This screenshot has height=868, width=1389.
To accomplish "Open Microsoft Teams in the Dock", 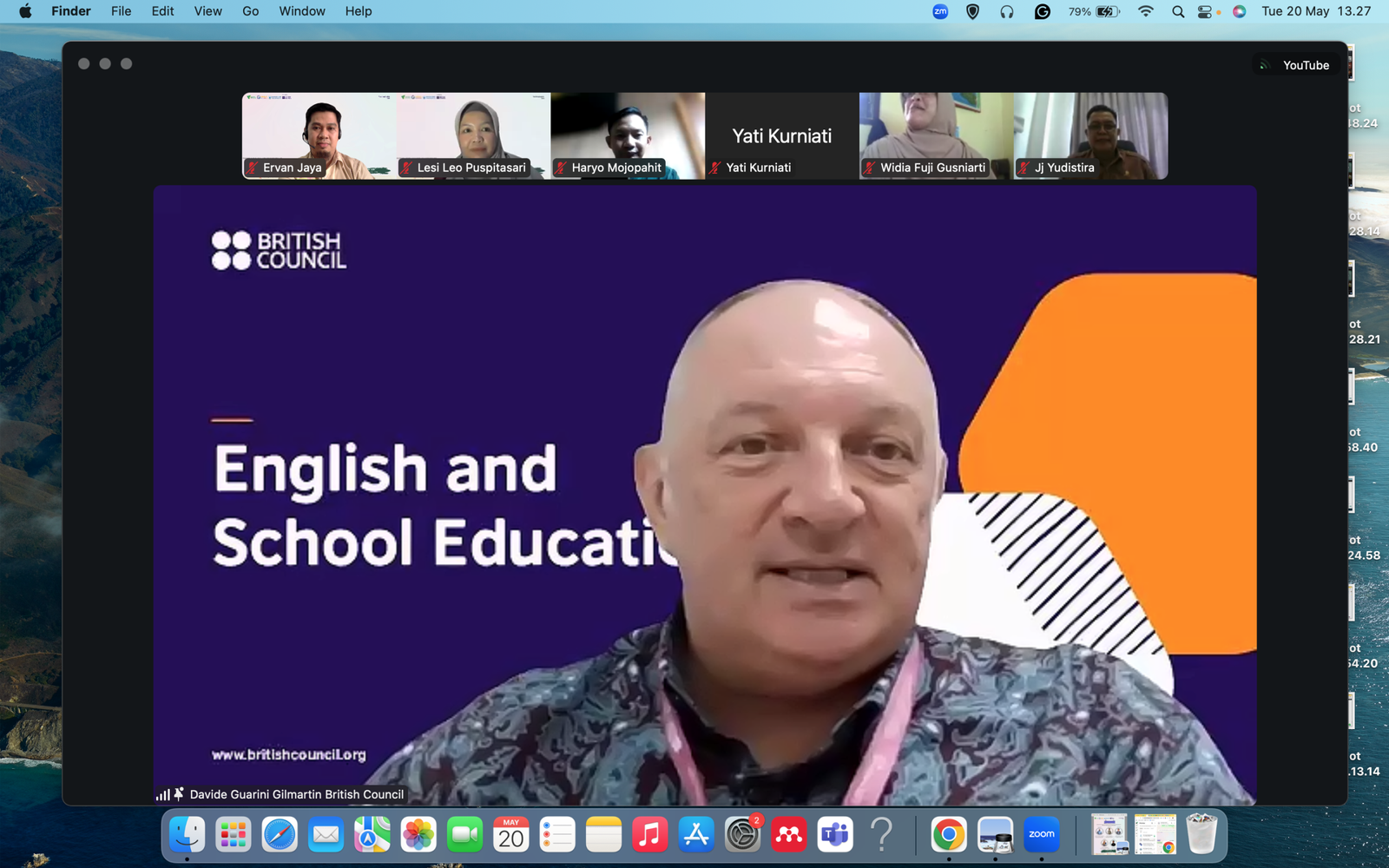I will pos(835,835).
